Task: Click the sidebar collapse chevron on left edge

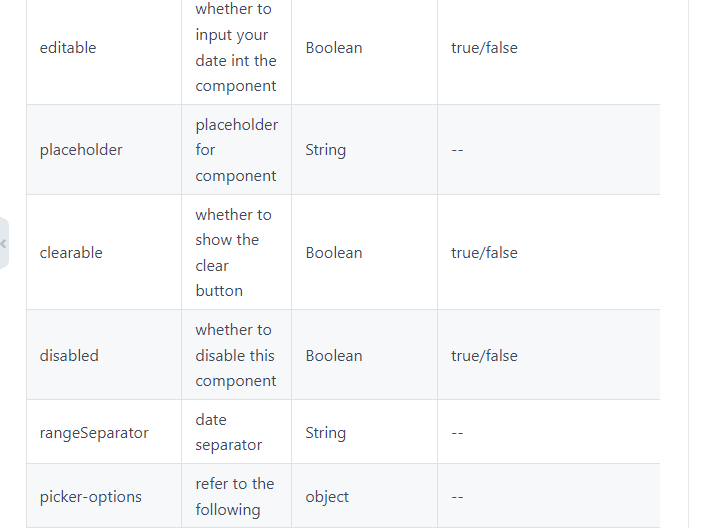Action: [4, 243]
